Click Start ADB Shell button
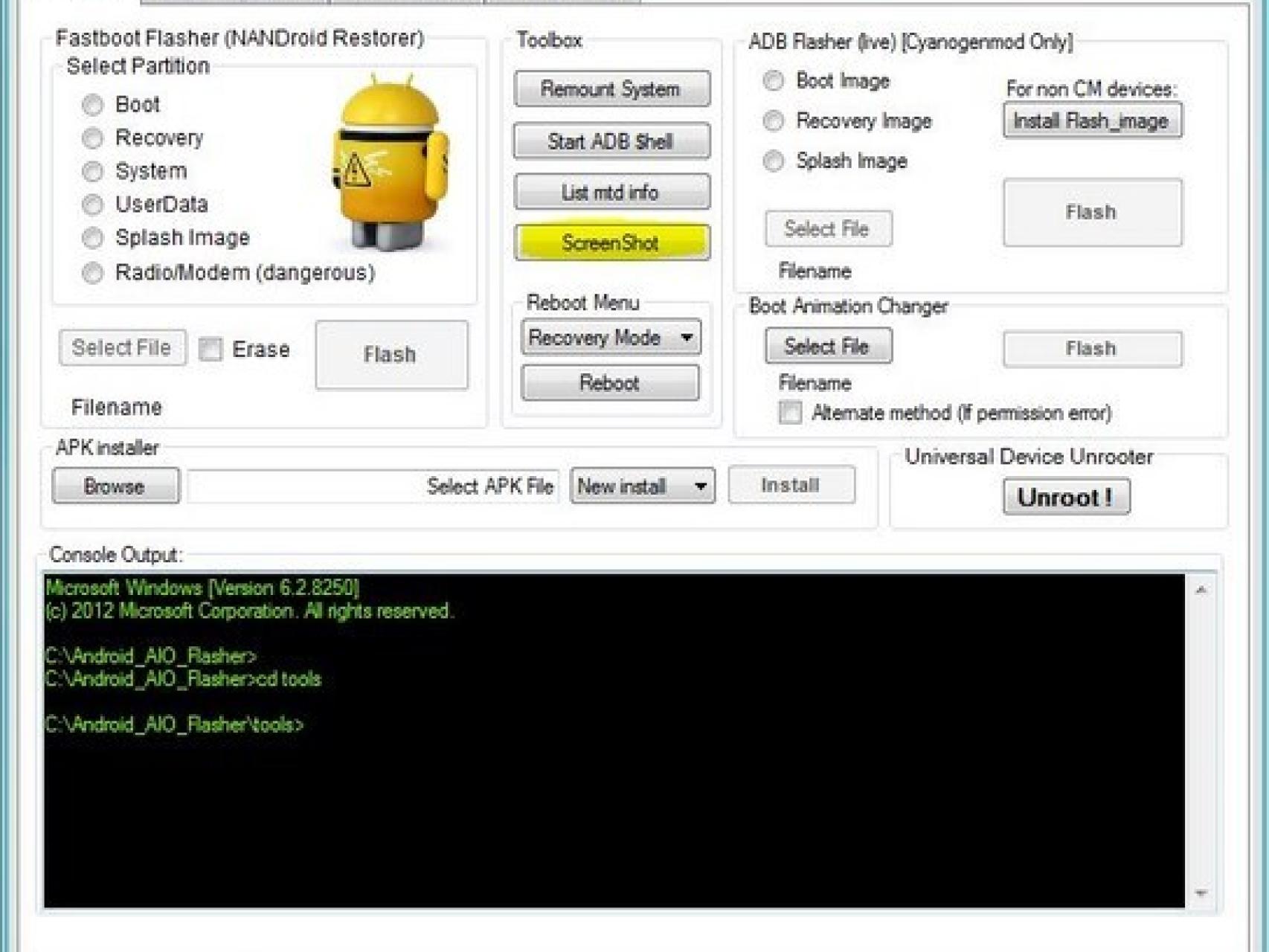 pyautogui.click(x=611, y=141)
